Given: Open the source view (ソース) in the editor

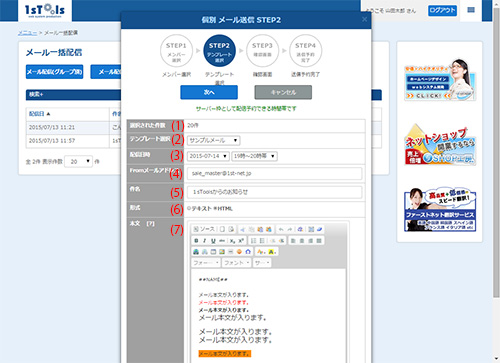Looking at the screenshot, I should (x=204, y=229).
